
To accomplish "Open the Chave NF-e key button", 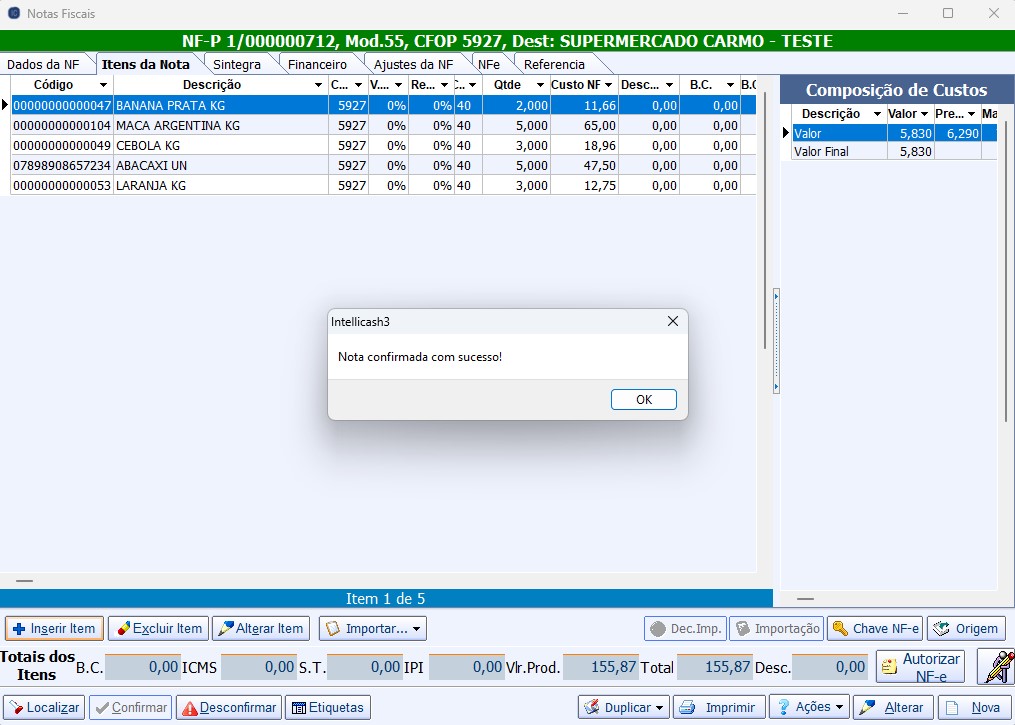I will (874, 628).
